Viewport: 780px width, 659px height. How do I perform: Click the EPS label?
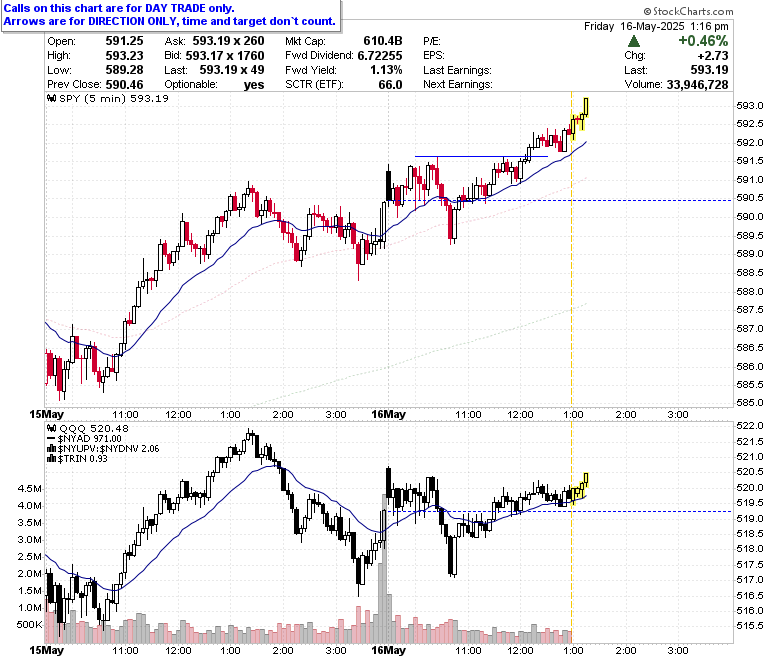(434, 55)
